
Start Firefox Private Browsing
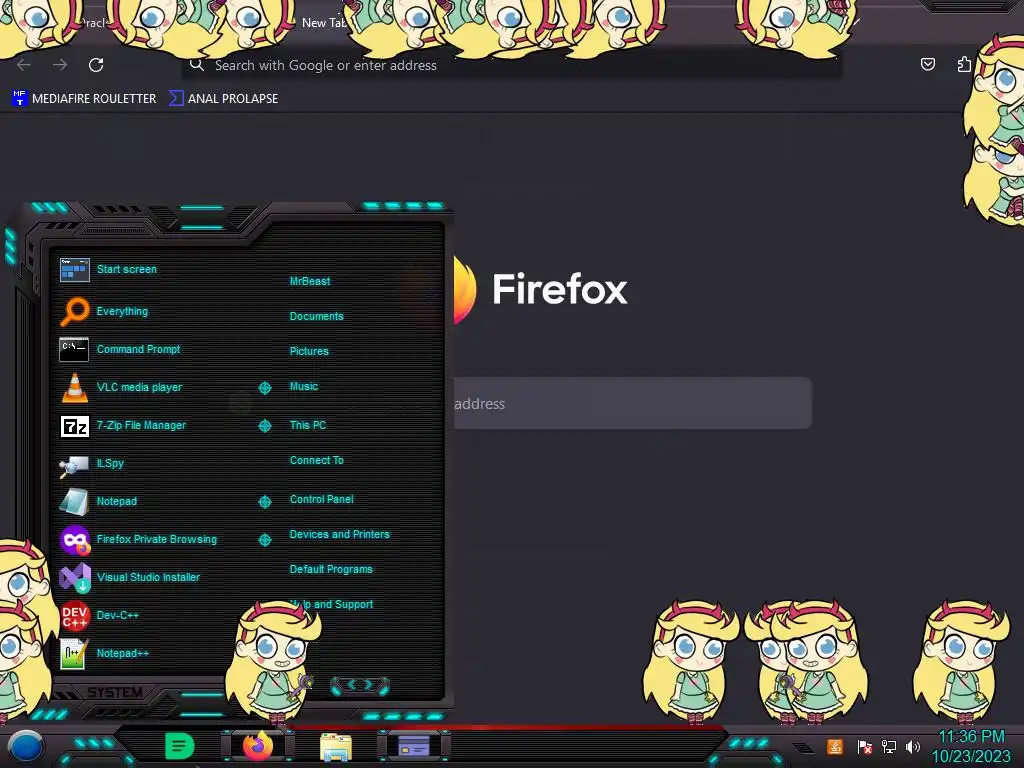[x=138, y=539]
